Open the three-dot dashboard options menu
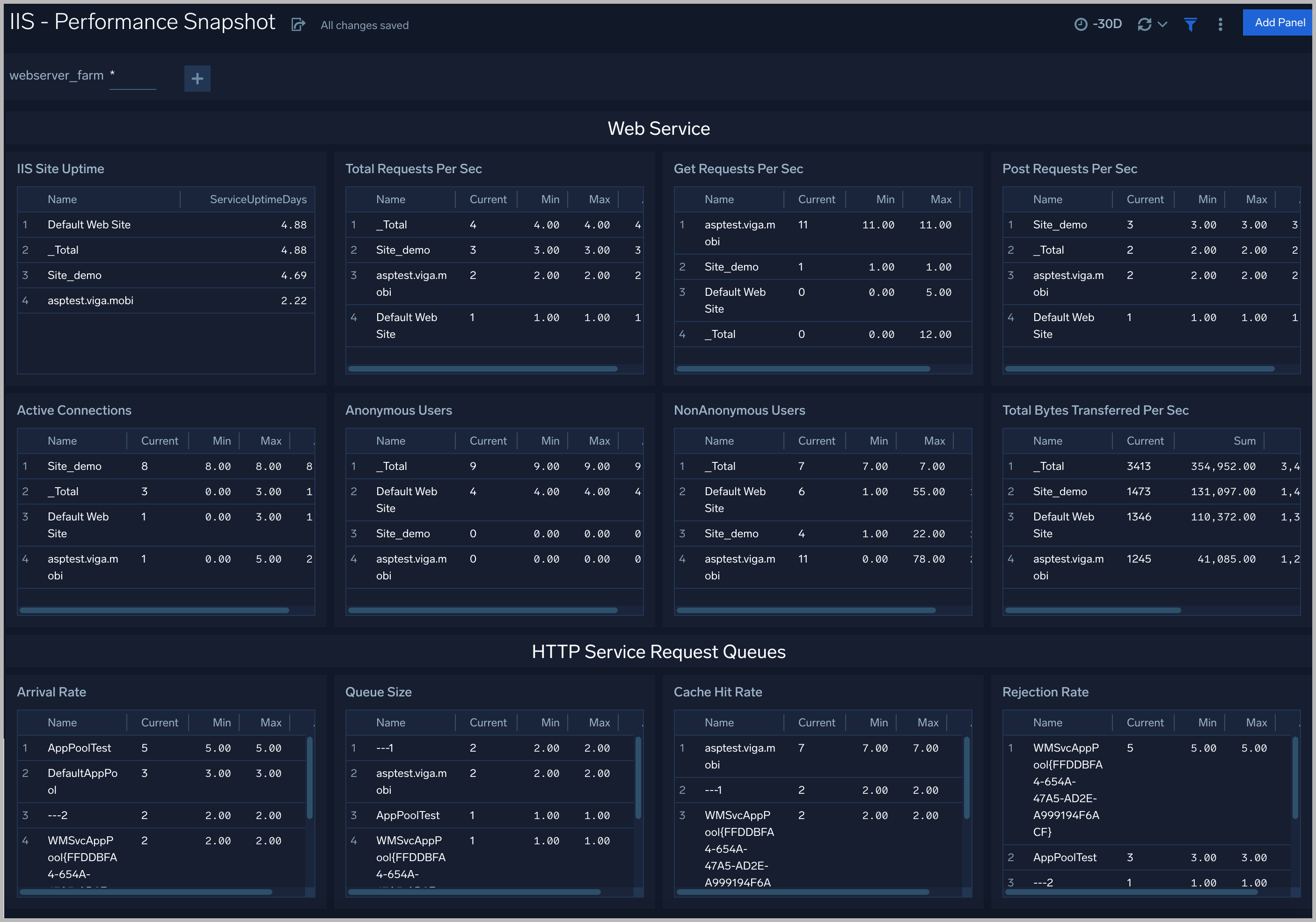Viewport: 1316px width, 922px height. click(x=1220, y=24)
